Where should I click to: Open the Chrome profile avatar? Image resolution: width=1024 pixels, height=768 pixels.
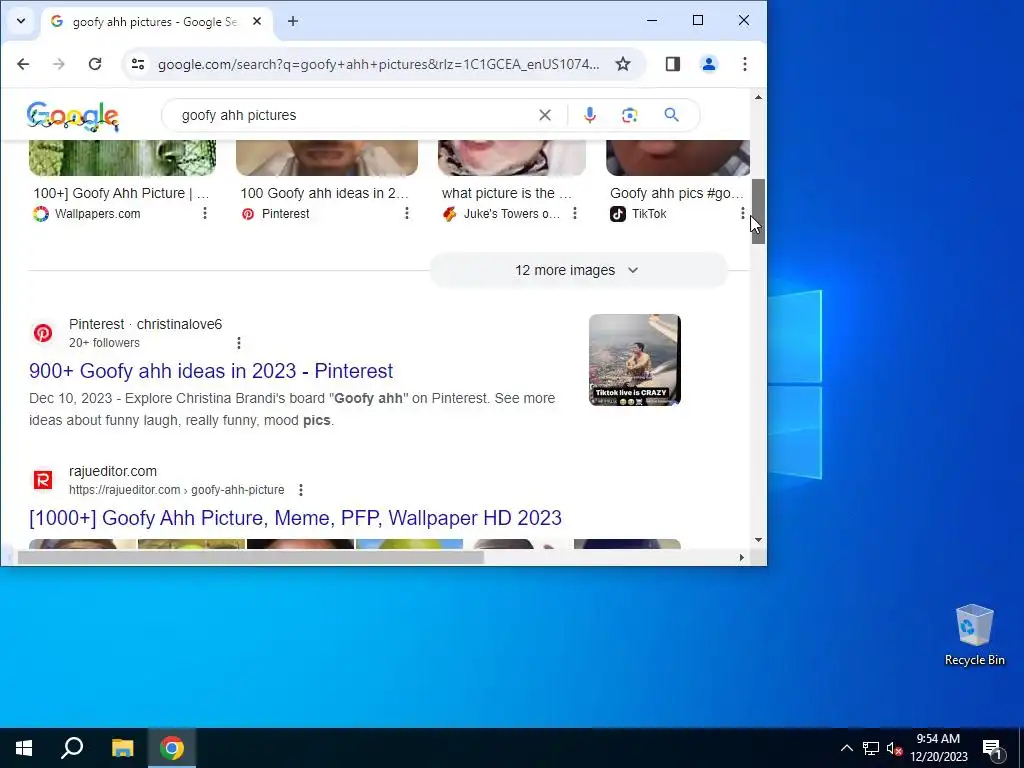point(709,64)
